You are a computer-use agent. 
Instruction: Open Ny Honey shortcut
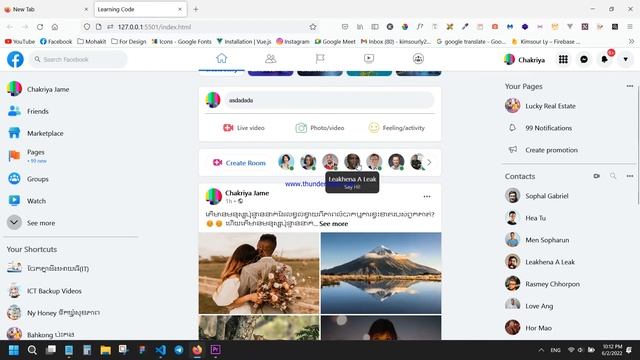pyautogui.click(x=63, y=313)
